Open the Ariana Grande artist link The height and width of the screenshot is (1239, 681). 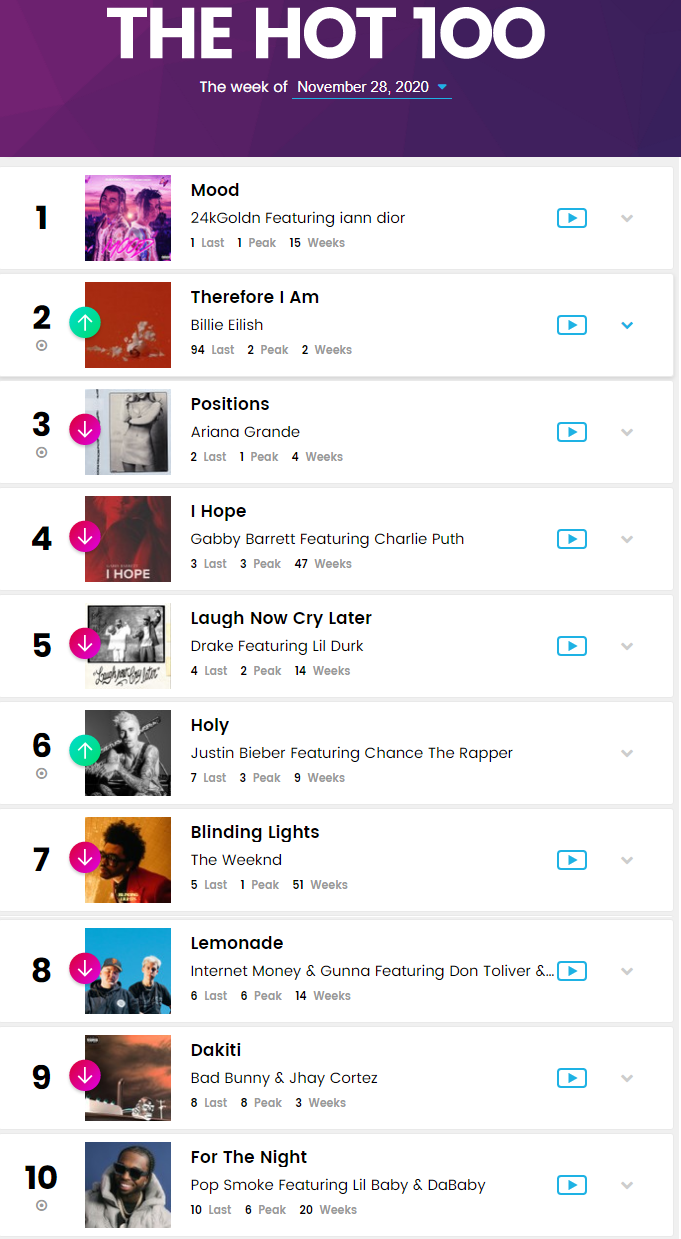245,432
